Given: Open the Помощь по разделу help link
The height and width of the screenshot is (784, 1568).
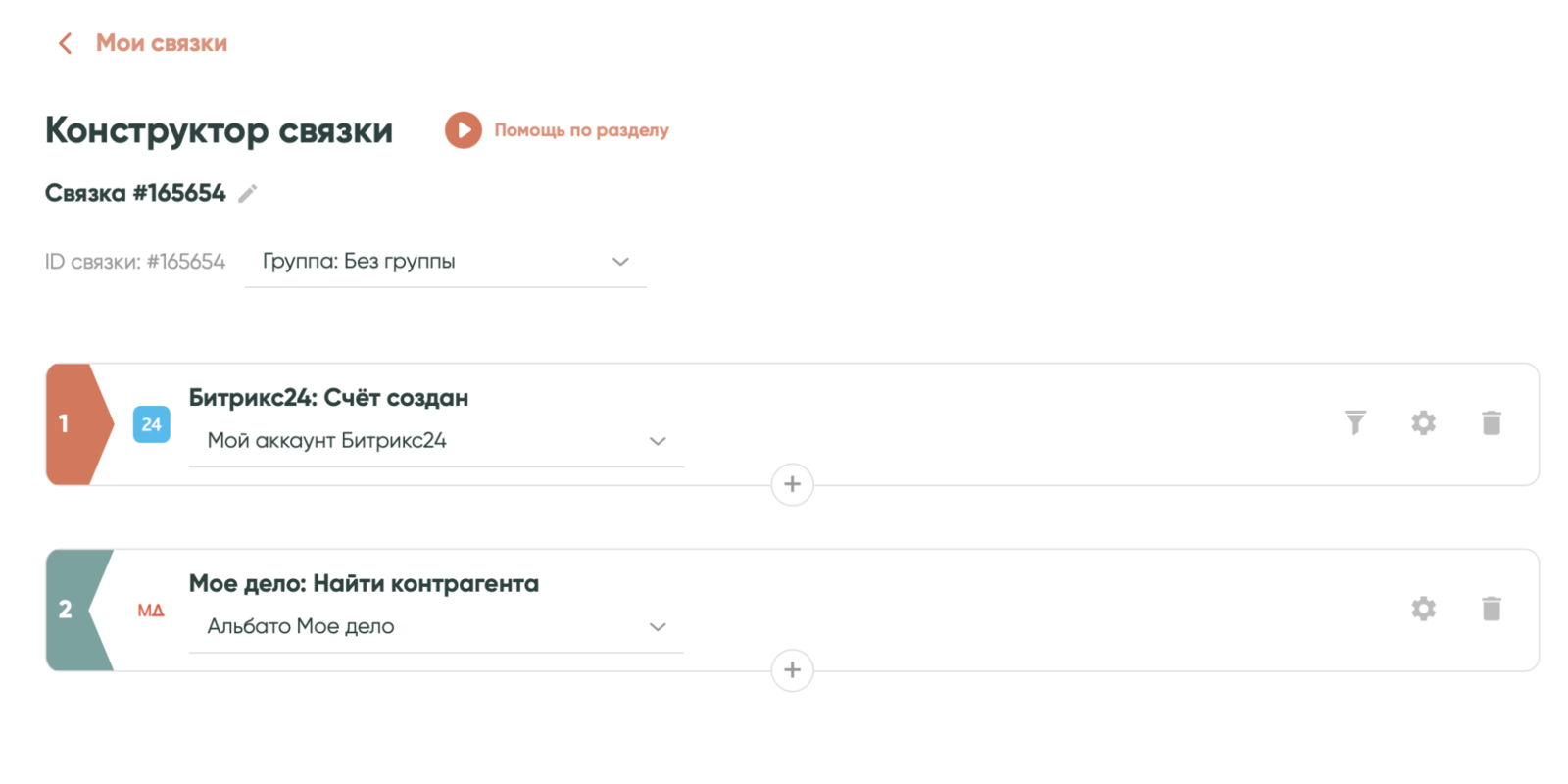Looking at the screenshot, I should point(581,130).
